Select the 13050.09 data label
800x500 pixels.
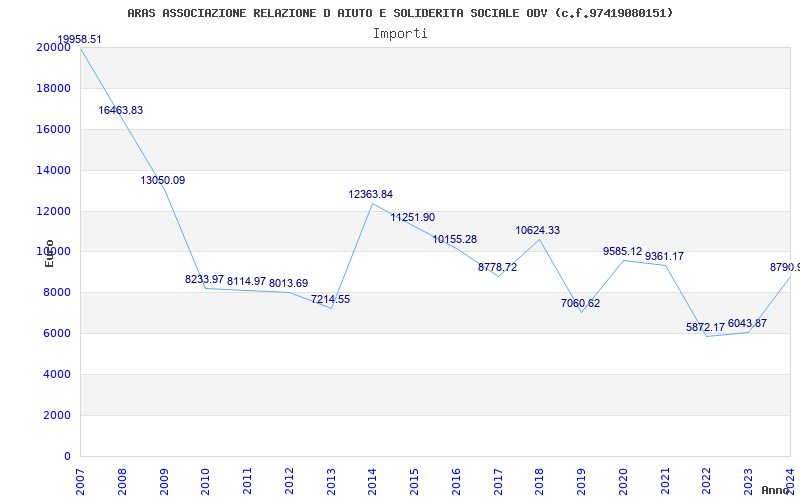[x=163, y=180]
